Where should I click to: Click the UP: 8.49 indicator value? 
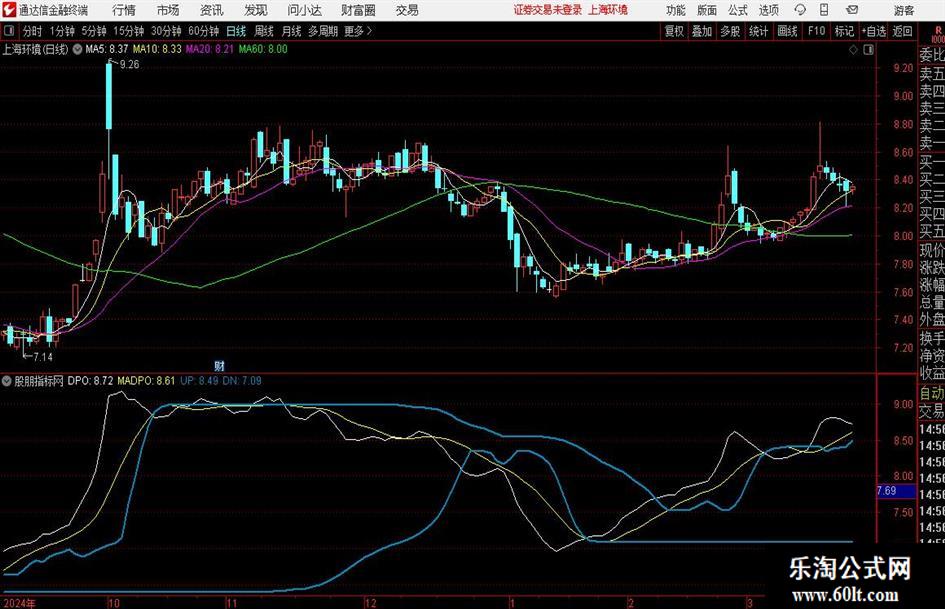199,380
